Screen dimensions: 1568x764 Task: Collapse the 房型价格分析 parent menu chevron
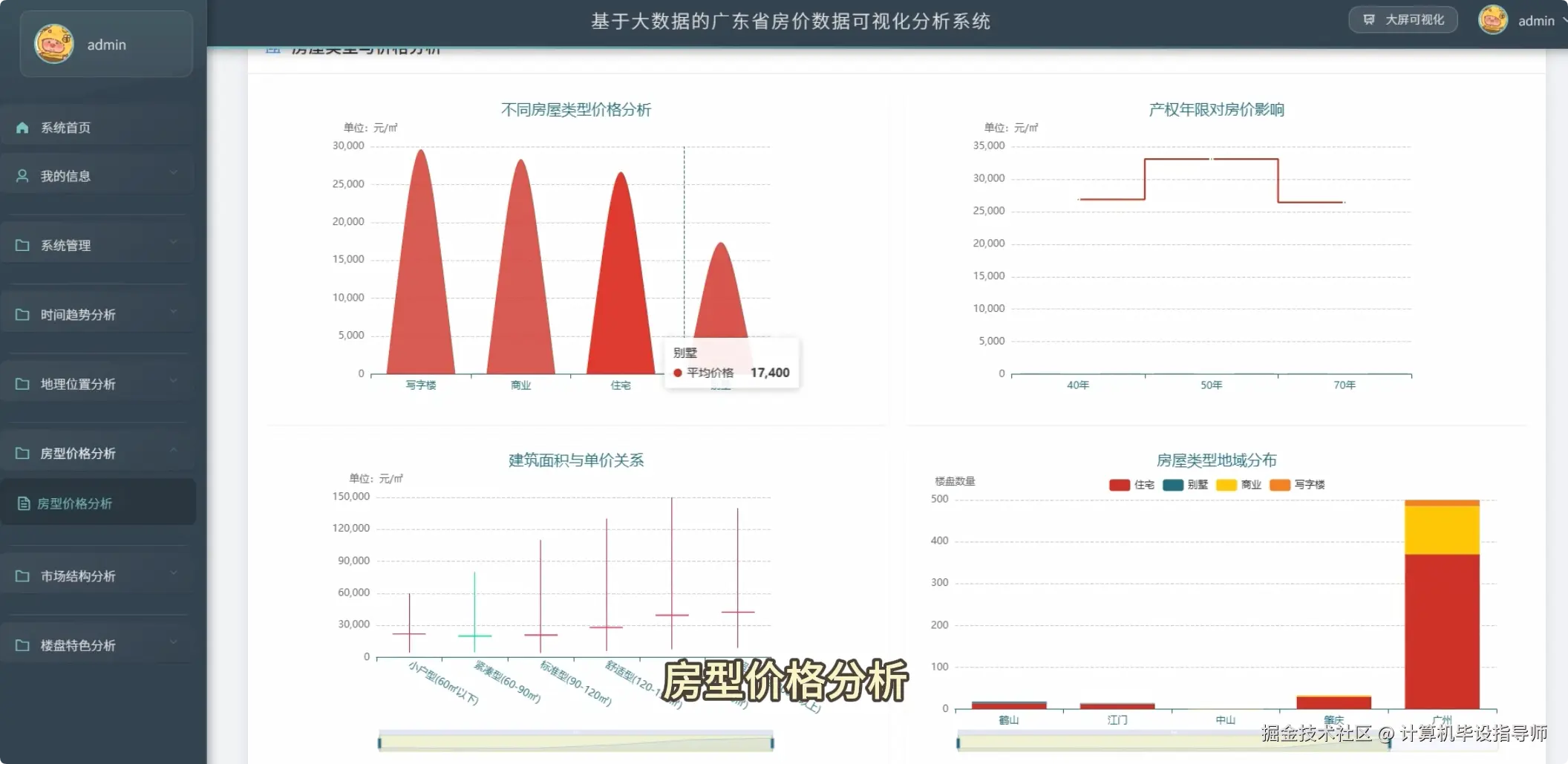pyautogui.click(x=173, y=450)
